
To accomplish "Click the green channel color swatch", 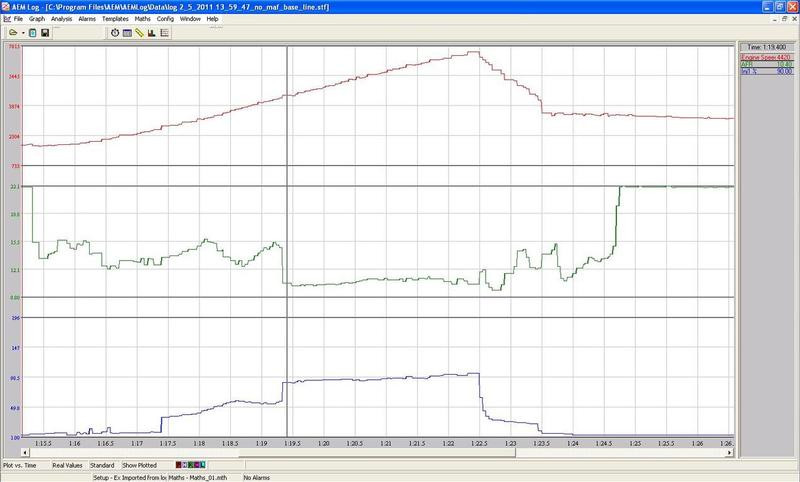I will coord(191,465).
